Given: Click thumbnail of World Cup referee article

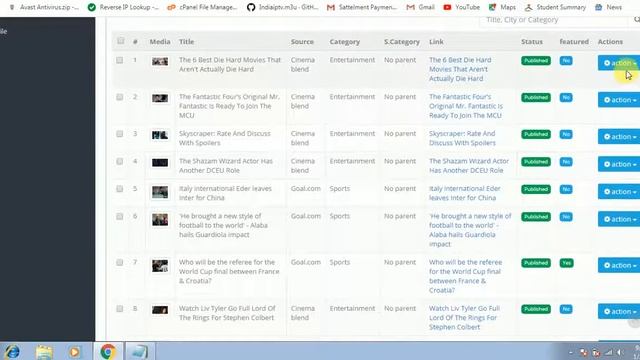Looking at the screenshot, I should pos(160,266).
